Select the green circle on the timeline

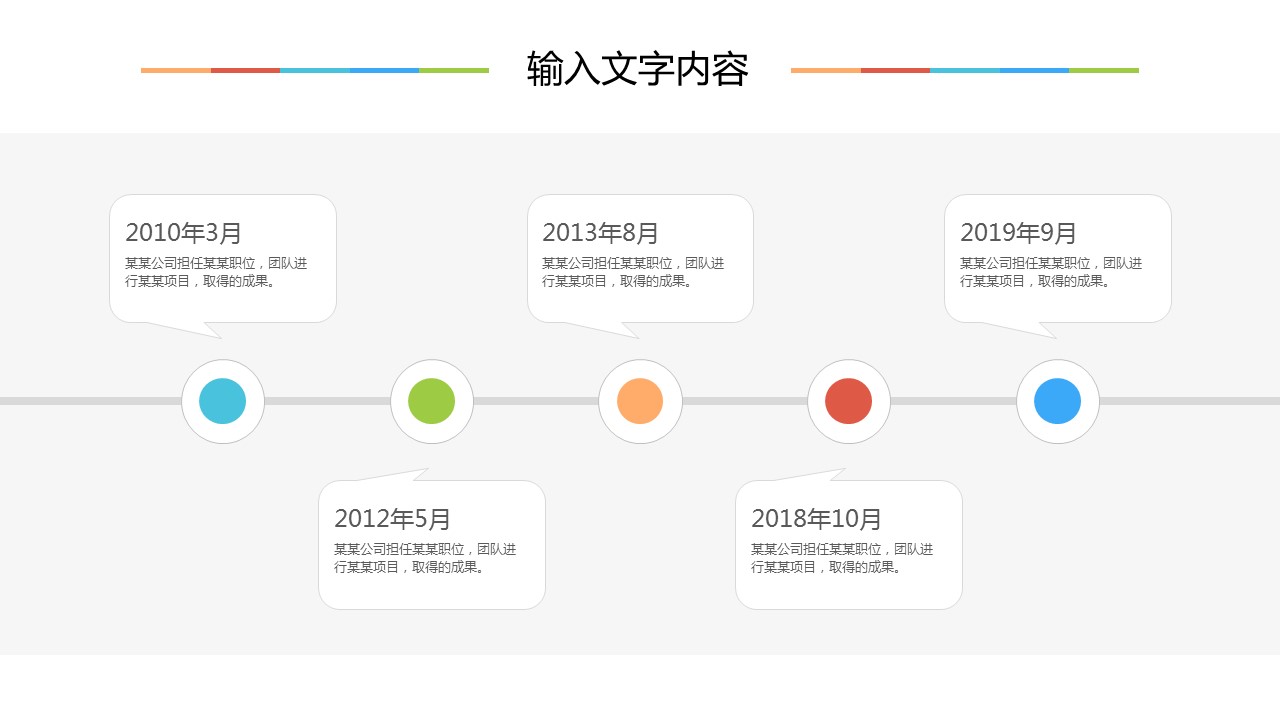[432, 401]
